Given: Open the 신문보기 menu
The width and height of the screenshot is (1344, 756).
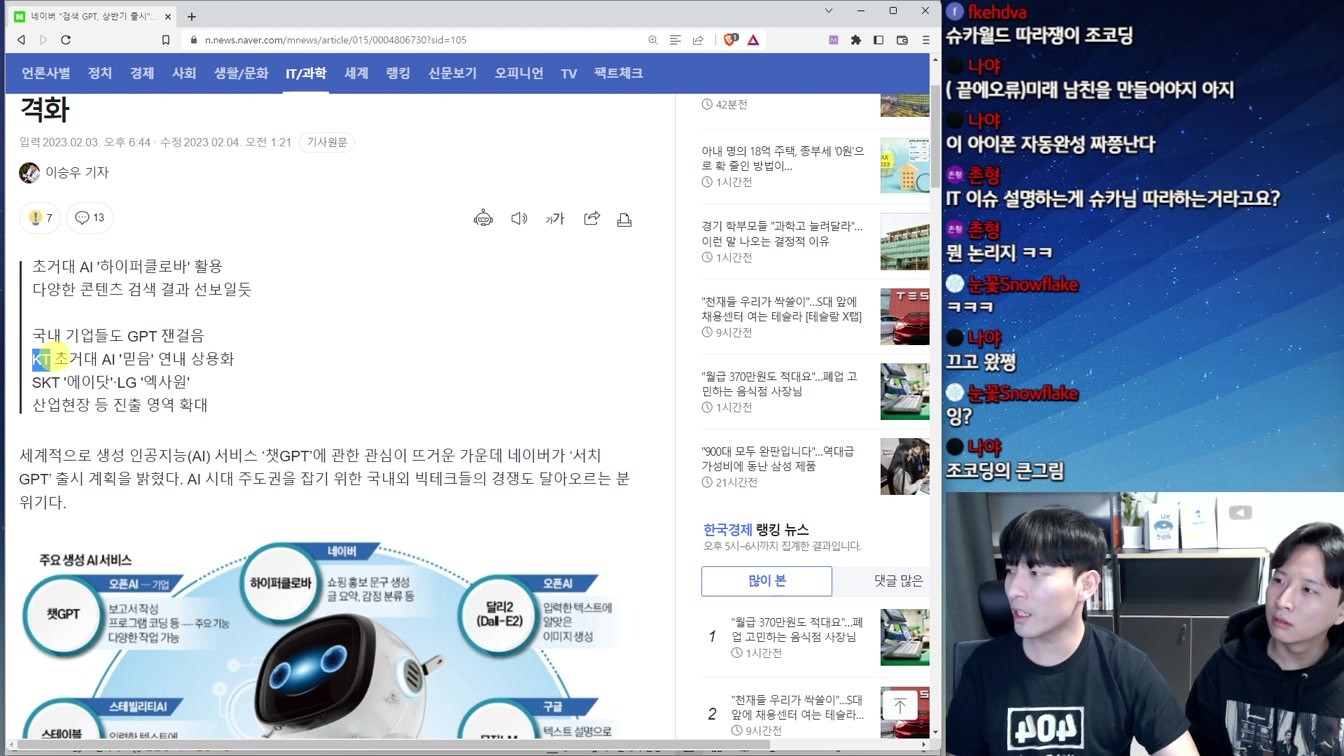Looking at the screenshot, I should 452,73.
